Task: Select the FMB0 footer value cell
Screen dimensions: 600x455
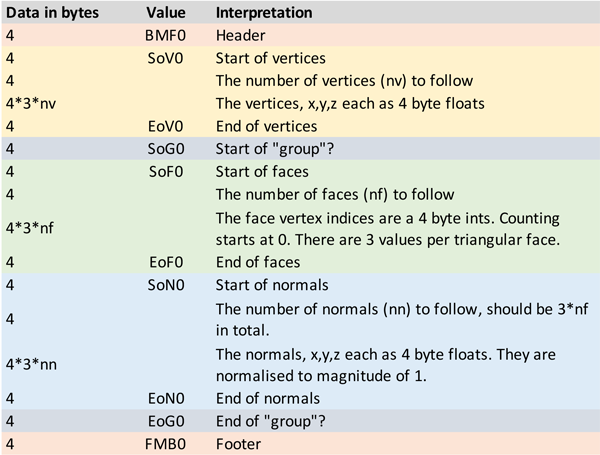Action: (165, 444)
